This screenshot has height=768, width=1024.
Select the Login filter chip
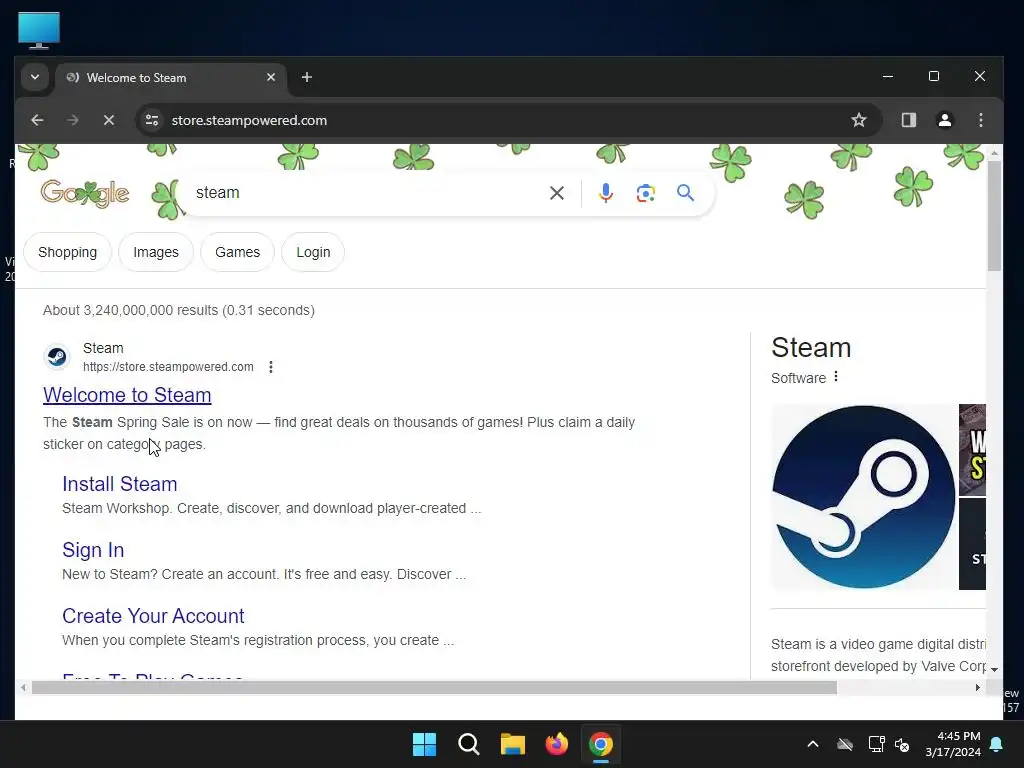(313, 252)
